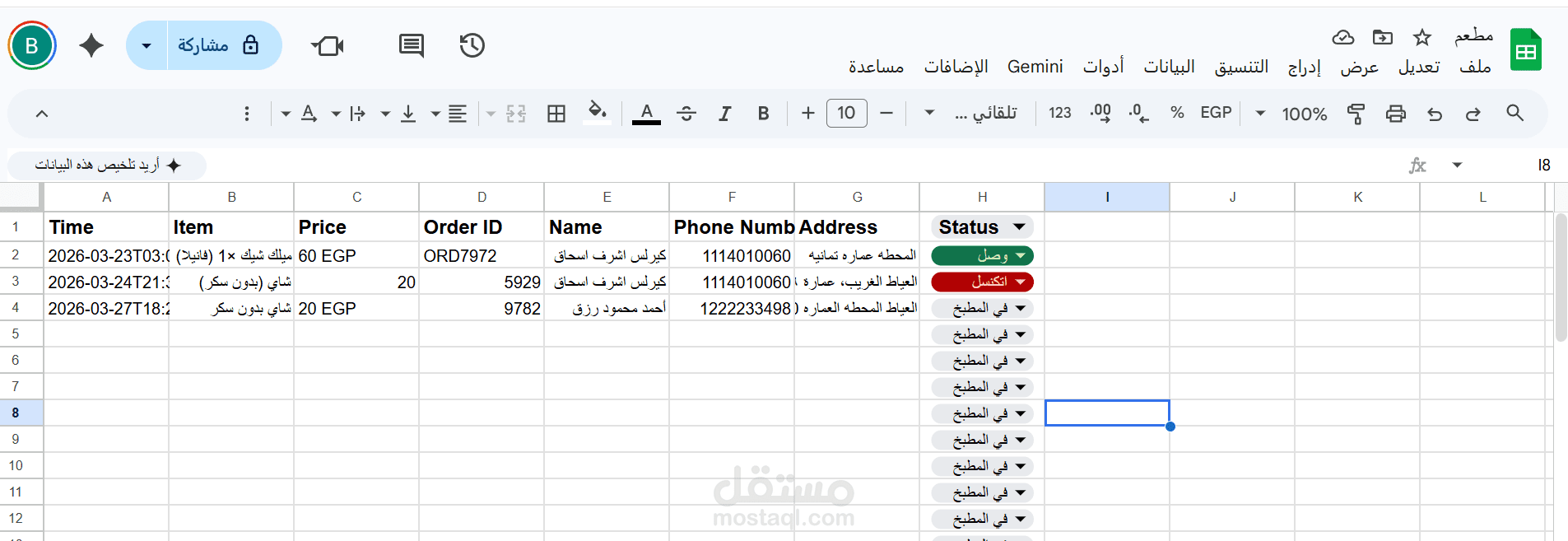The height and width of the screenshot is (541, 1568).
Task: Start a Meet video call icon
Action: [x=328, y=45]
